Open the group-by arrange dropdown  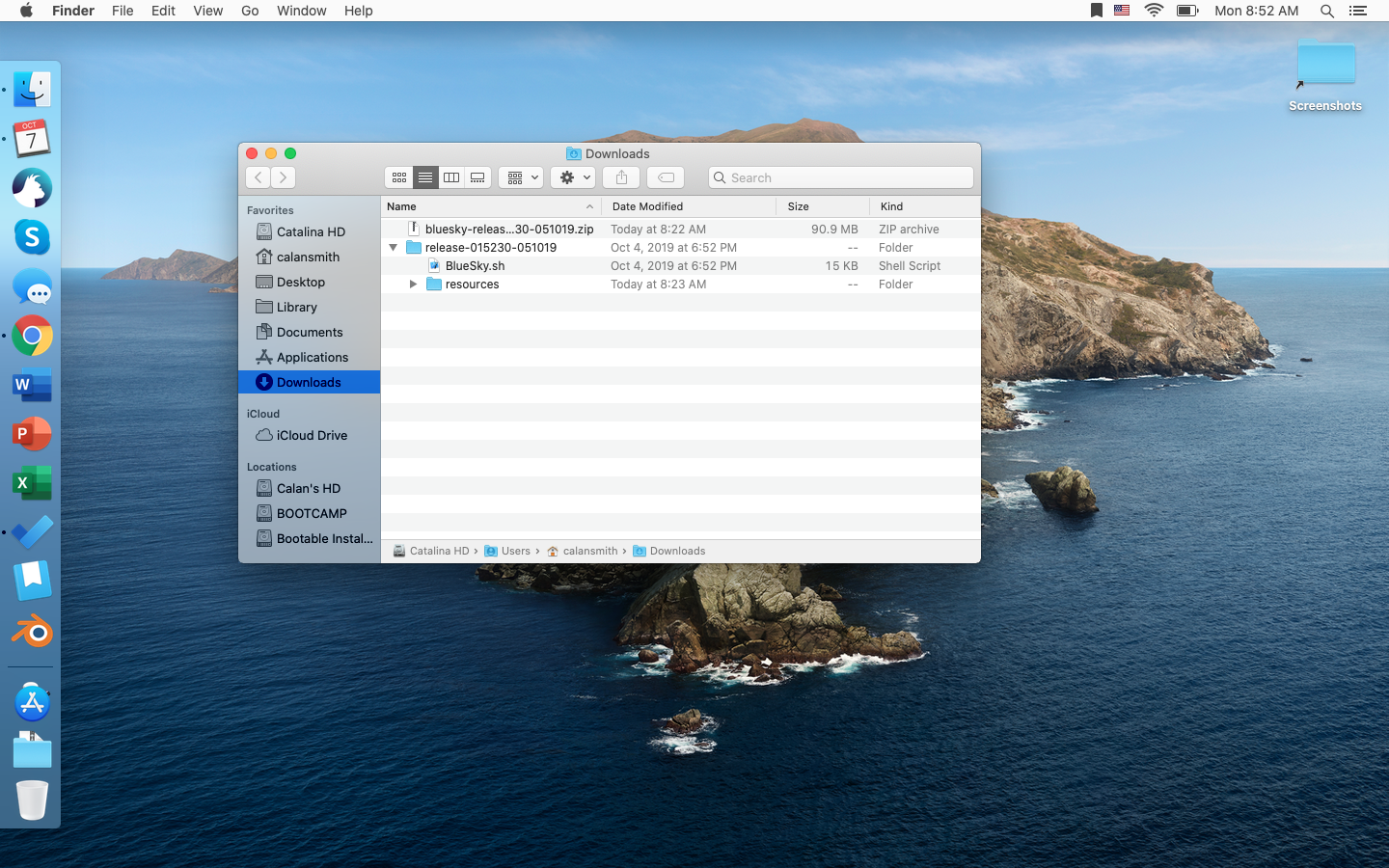point(521,177)
